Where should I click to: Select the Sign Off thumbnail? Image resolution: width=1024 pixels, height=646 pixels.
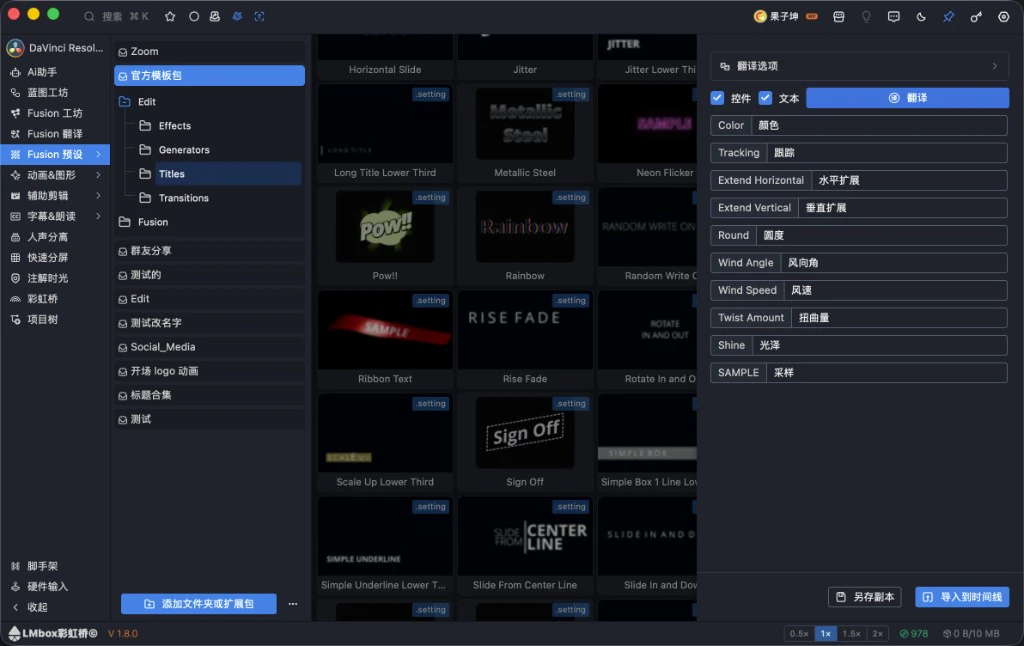point(525,434)
